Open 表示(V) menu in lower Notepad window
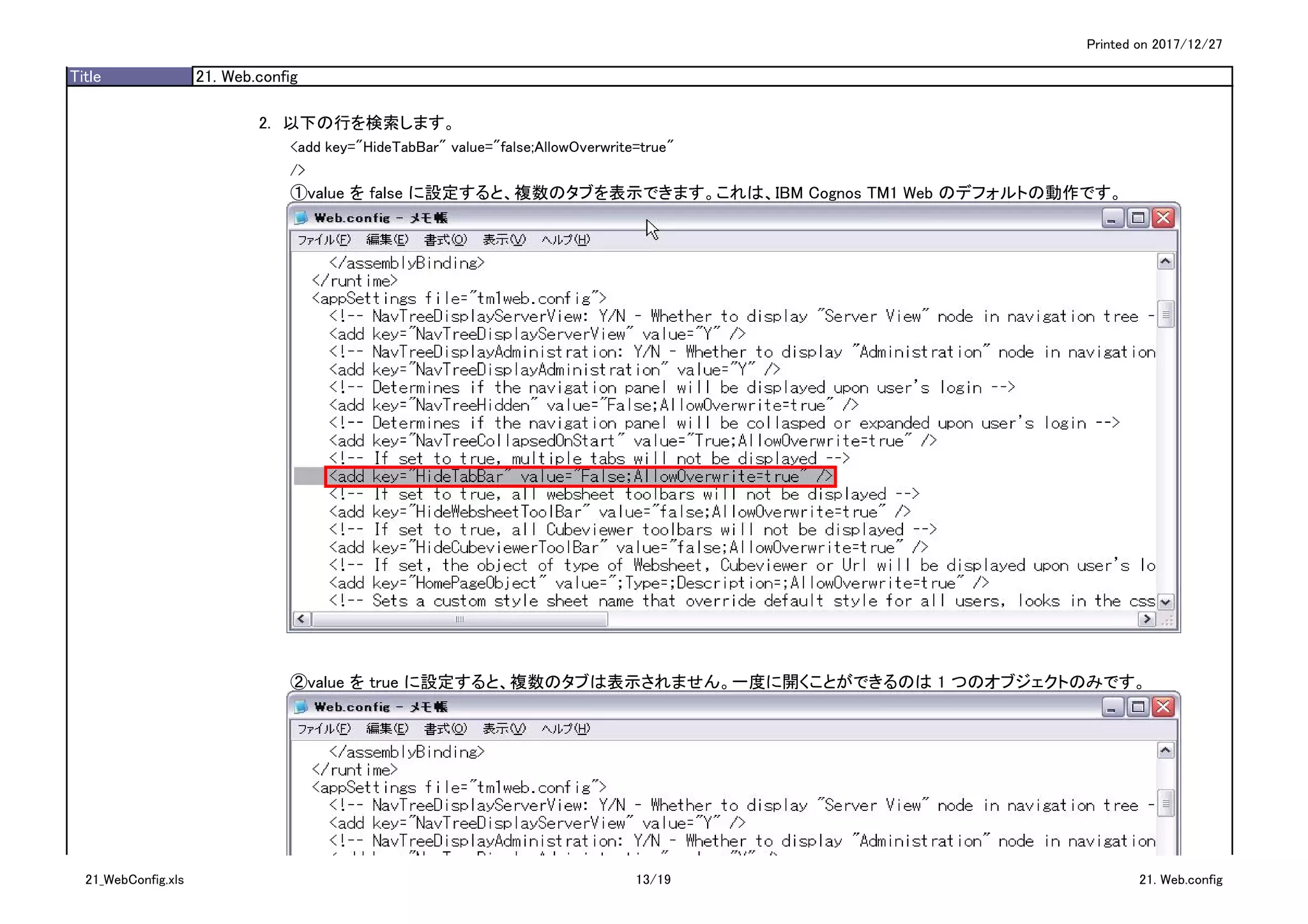The height and width of the screenshot is (924, 1308). 504,729
